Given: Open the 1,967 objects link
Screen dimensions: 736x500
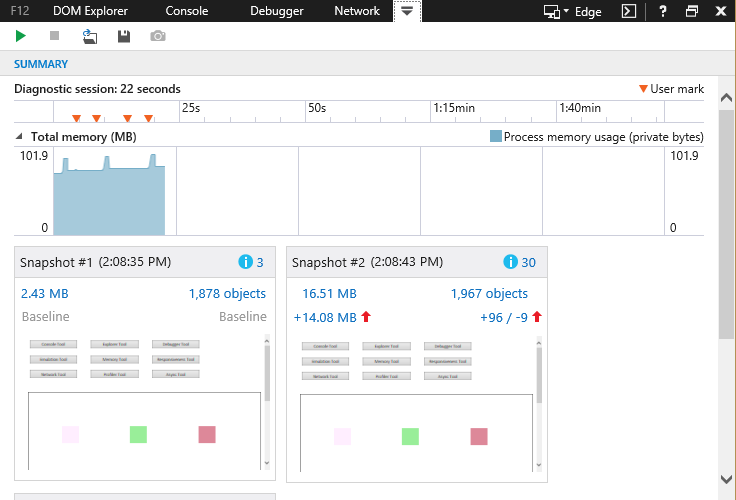Looking at the screenshot, I should (489, 294).
